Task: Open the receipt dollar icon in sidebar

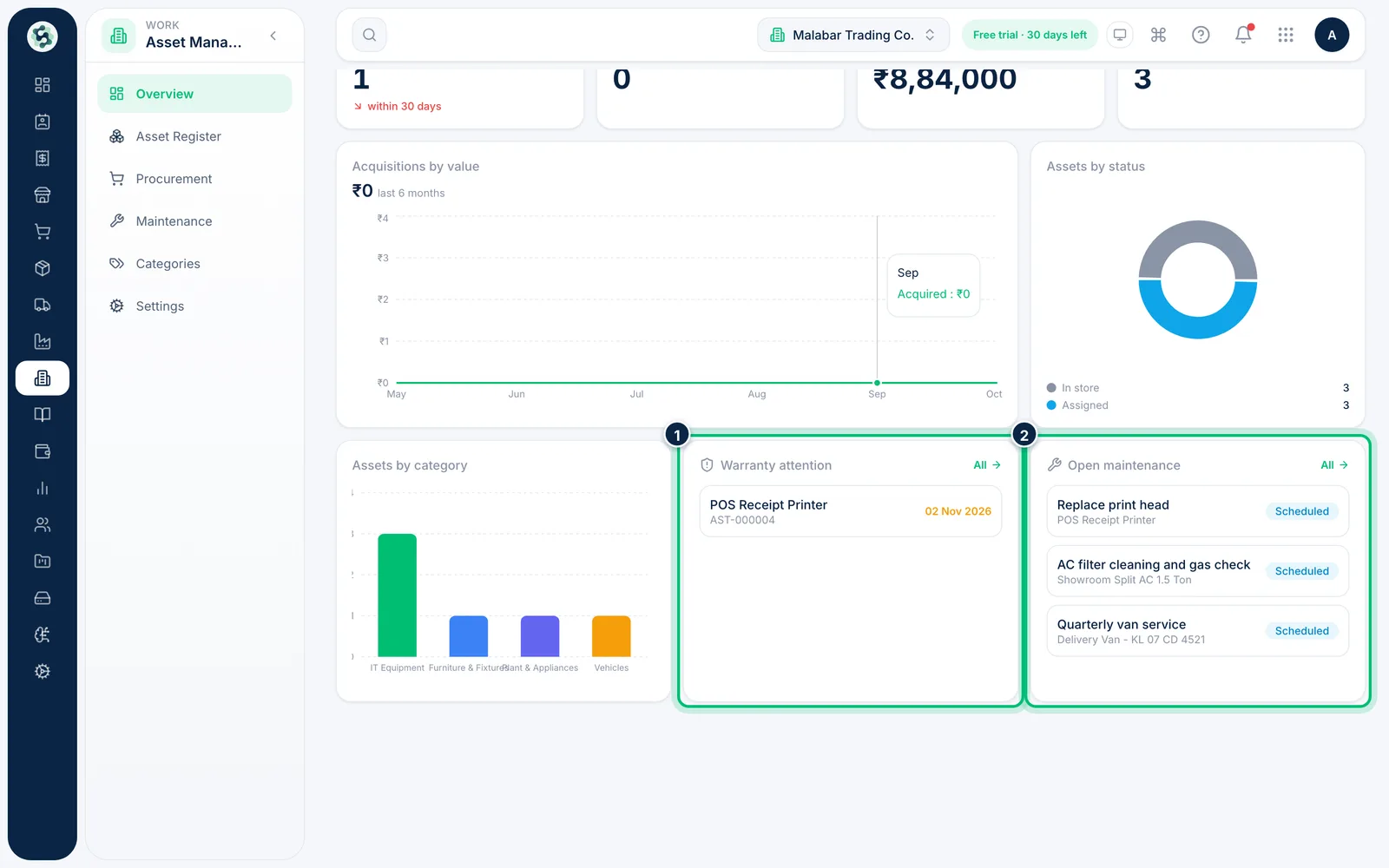Action: pyautogui.click(x=42, y=158)
